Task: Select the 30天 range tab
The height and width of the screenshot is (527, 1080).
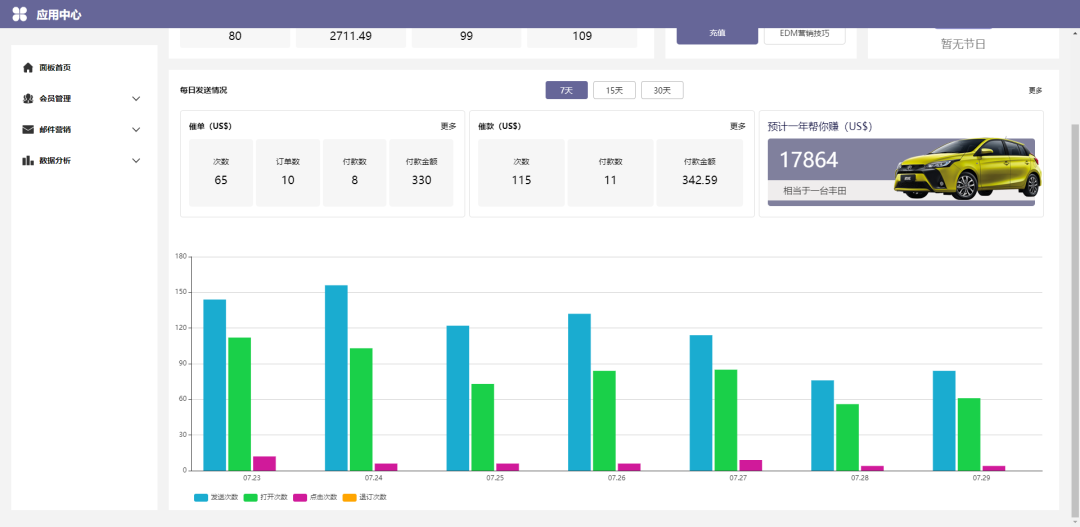Action: coord(662,91)
